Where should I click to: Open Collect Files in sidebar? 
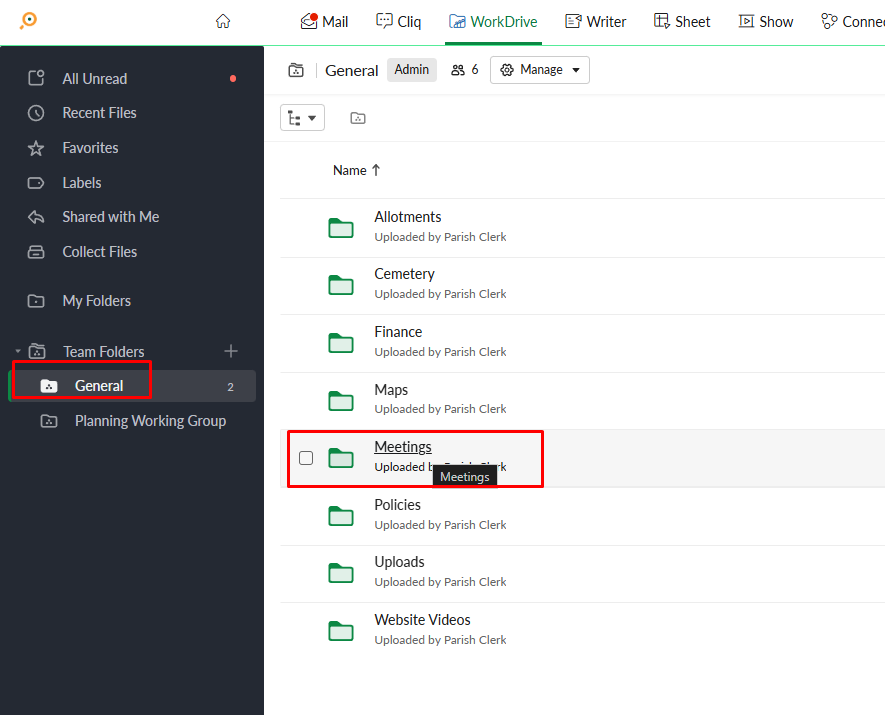99,252
